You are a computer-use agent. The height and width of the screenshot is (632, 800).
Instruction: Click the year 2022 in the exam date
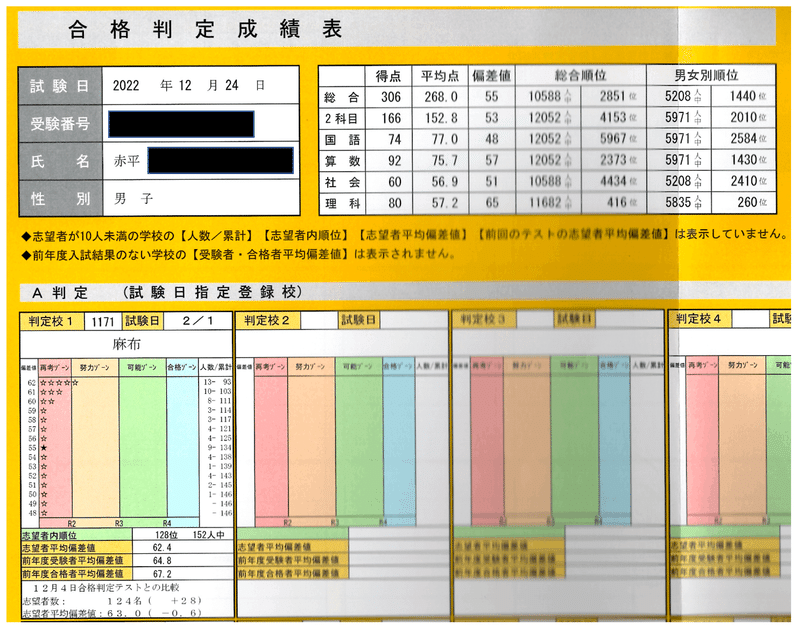pos(126,85)
